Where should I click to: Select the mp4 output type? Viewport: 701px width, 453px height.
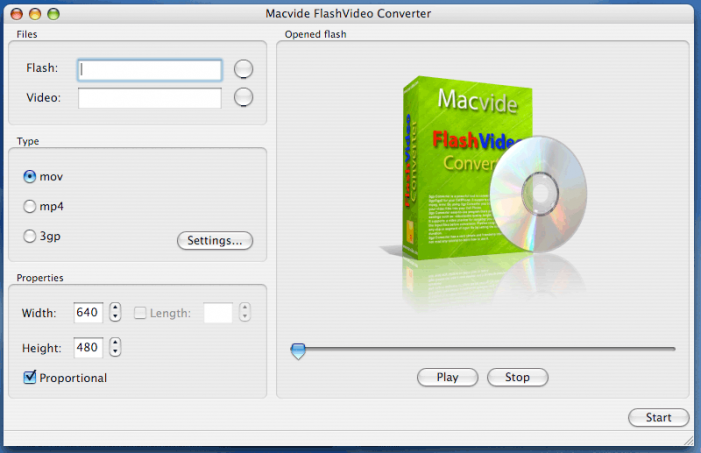[x=30, y=207]
